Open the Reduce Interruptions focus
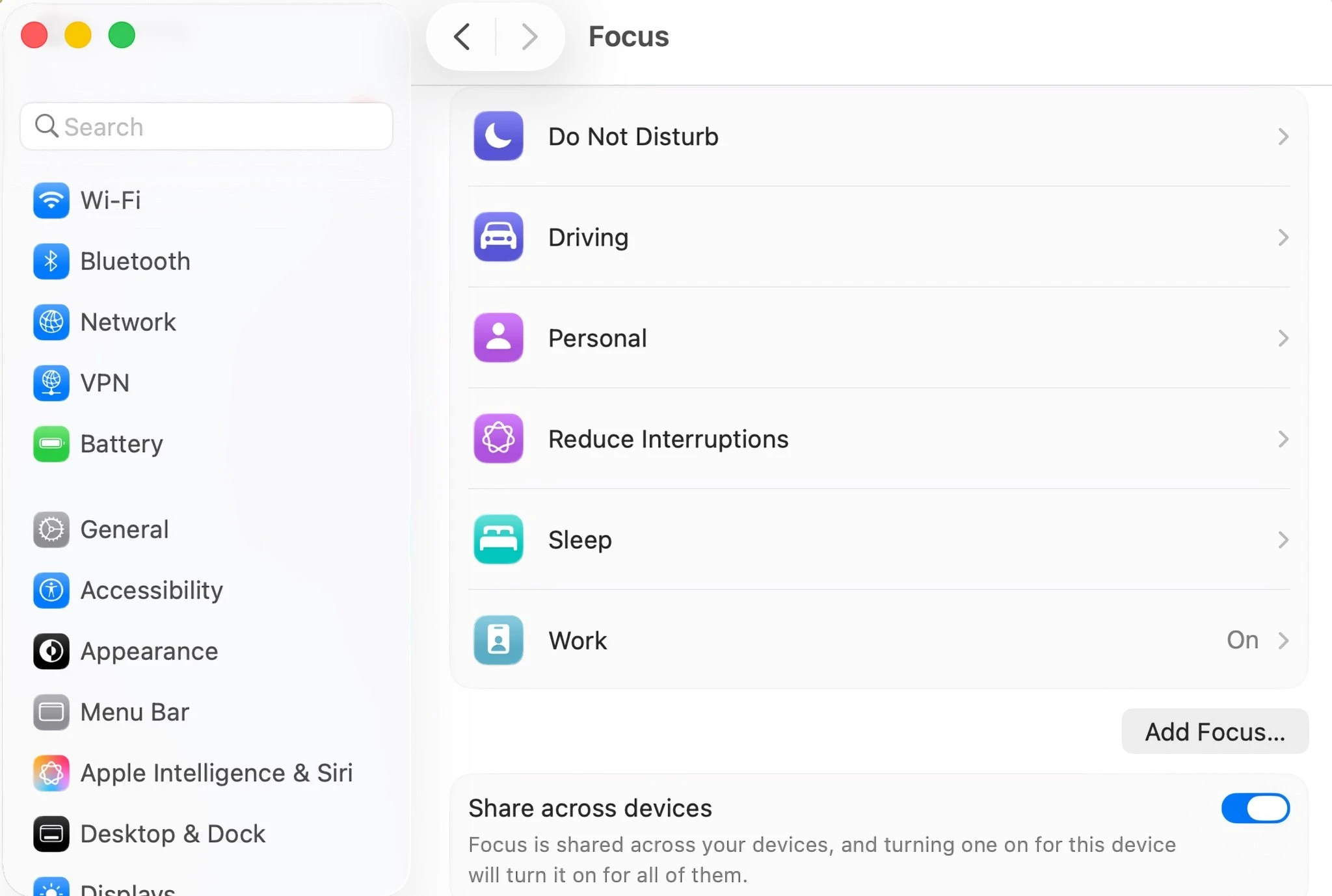This screenshot has width=1332, height=896. 879,439
